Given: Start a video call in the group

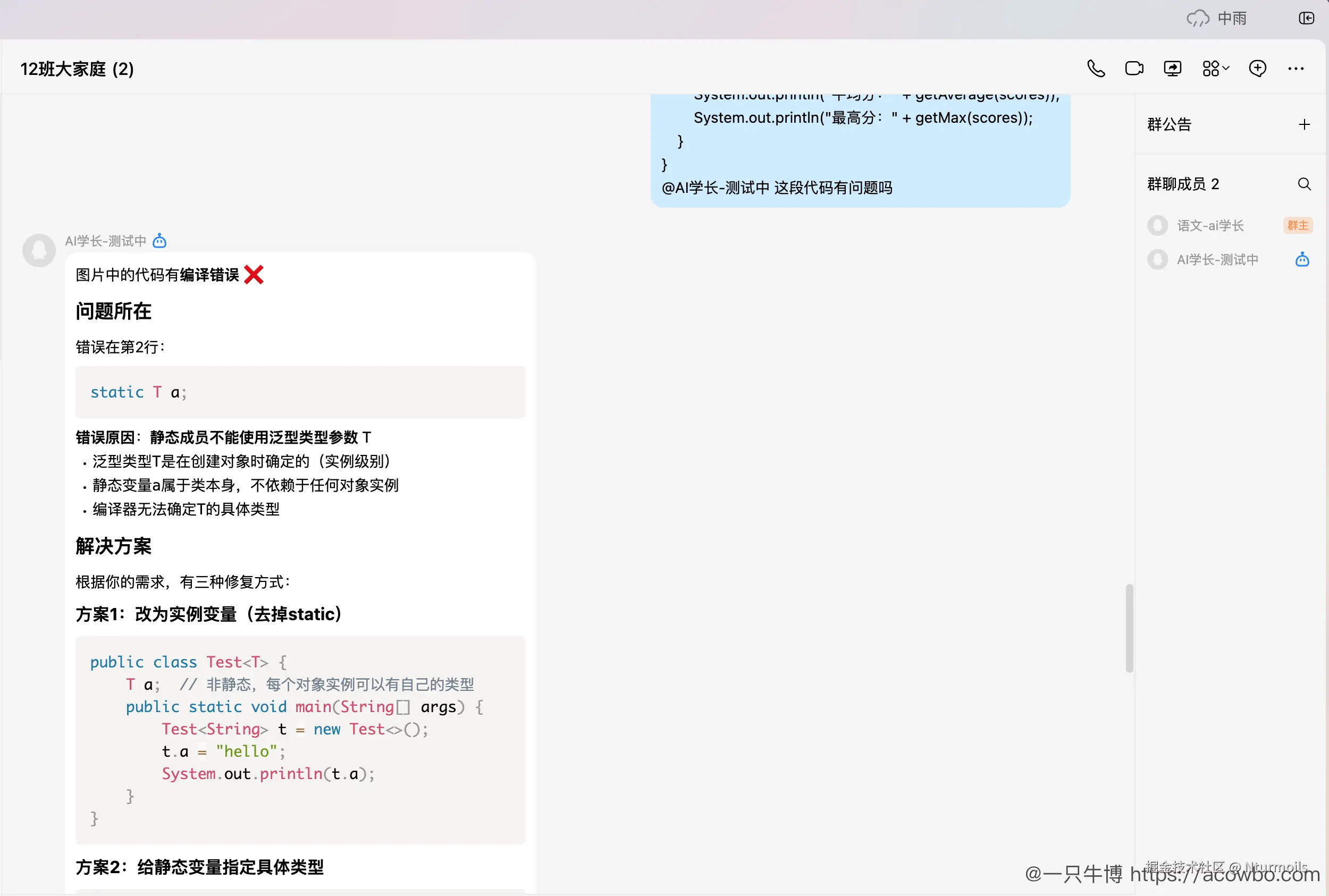Looking at the screenshot, I should (x=1134, y=68).
